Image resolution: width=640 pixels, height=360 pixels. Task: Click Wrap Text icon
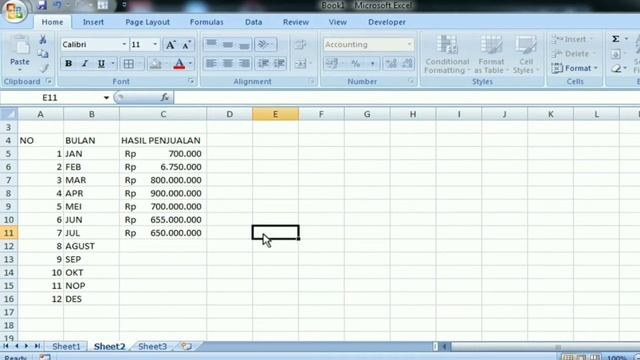300,44
